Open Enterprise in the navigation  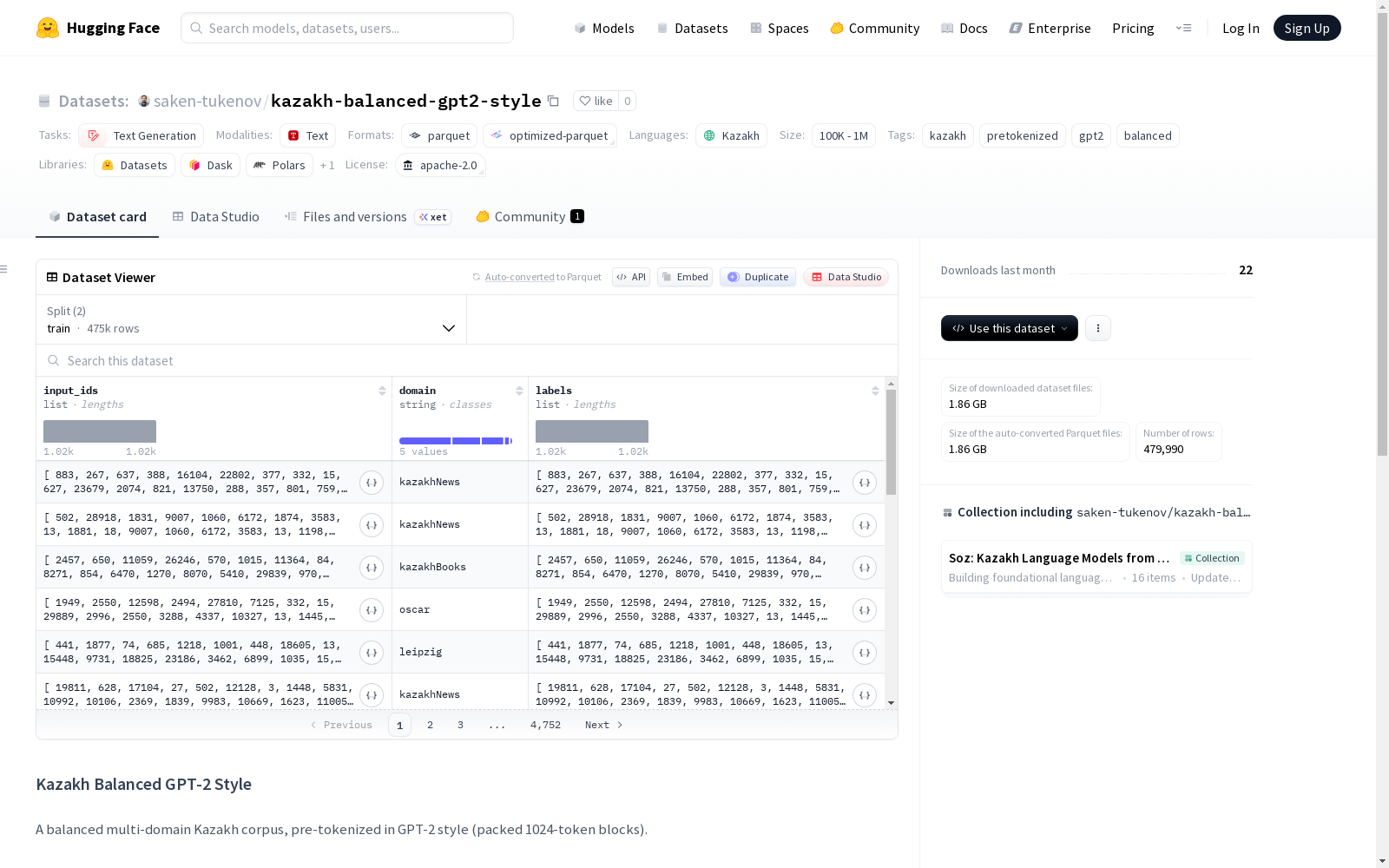[x=1050, y=28]
